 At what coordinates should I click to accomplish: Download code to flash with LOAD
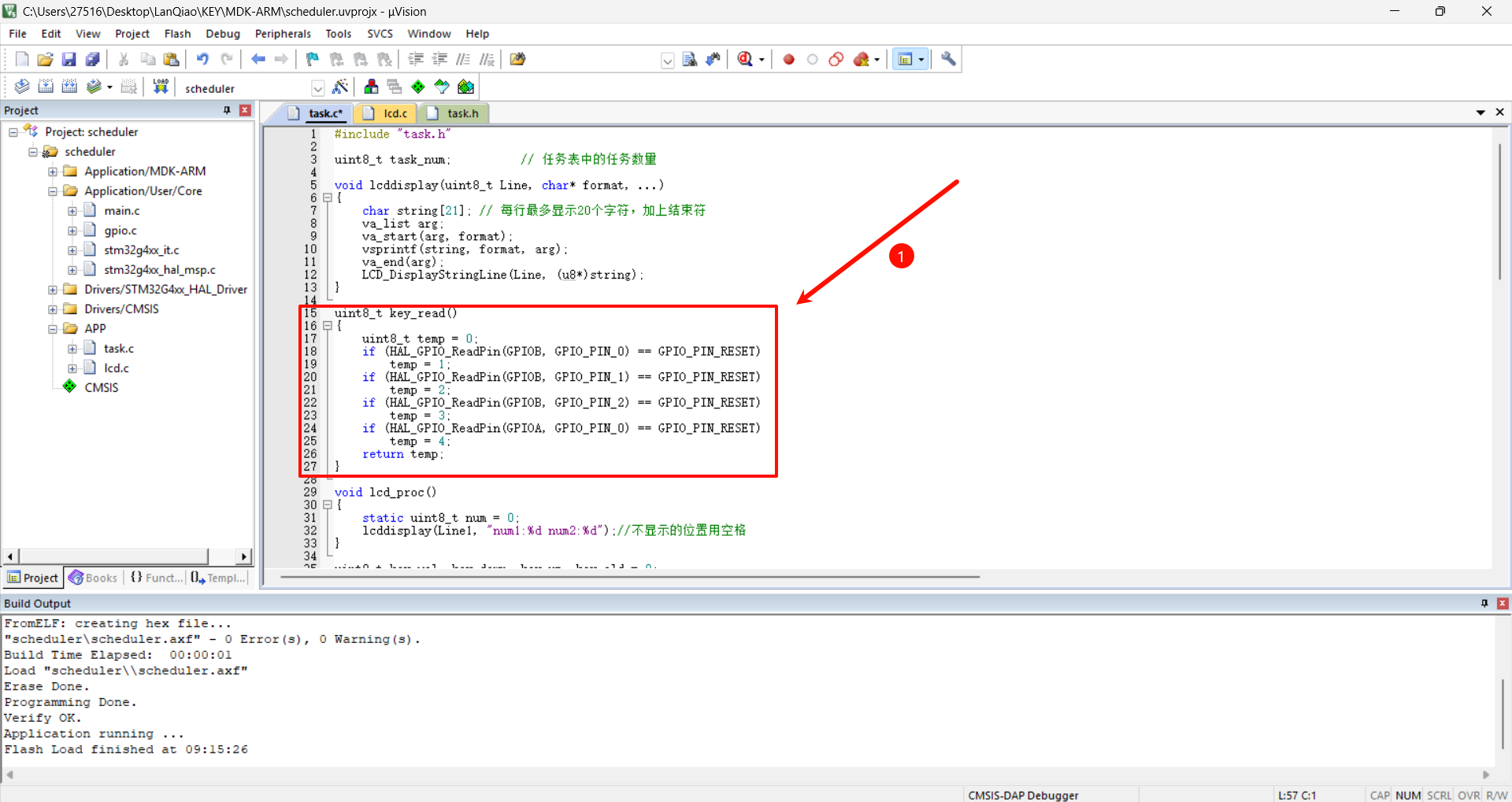(x=161, y=87)
